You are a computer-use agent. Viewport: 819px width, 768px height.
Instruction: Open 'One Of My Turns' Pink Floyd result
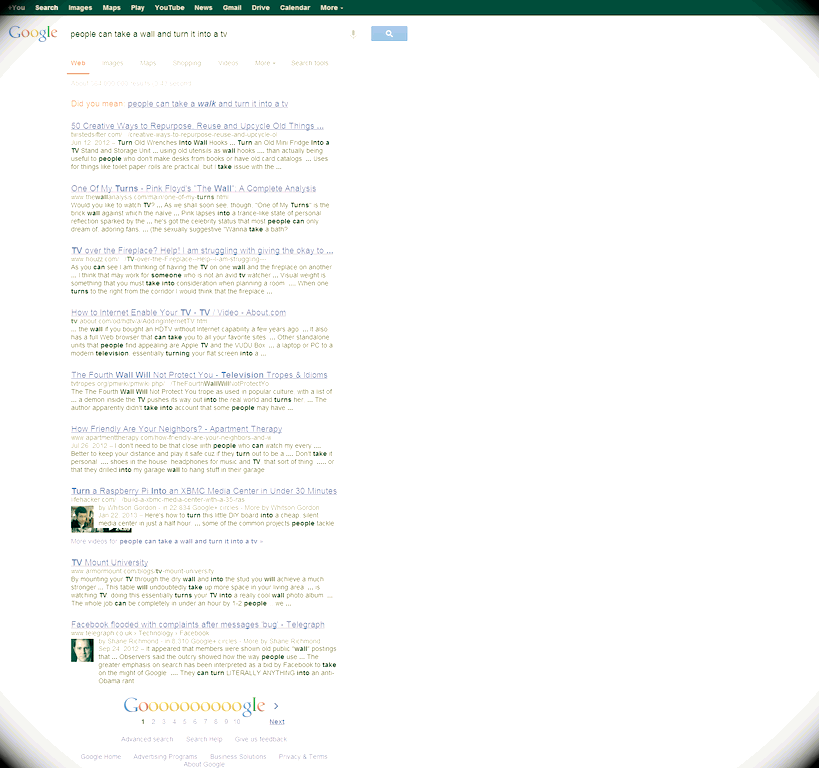coord(193,189)
